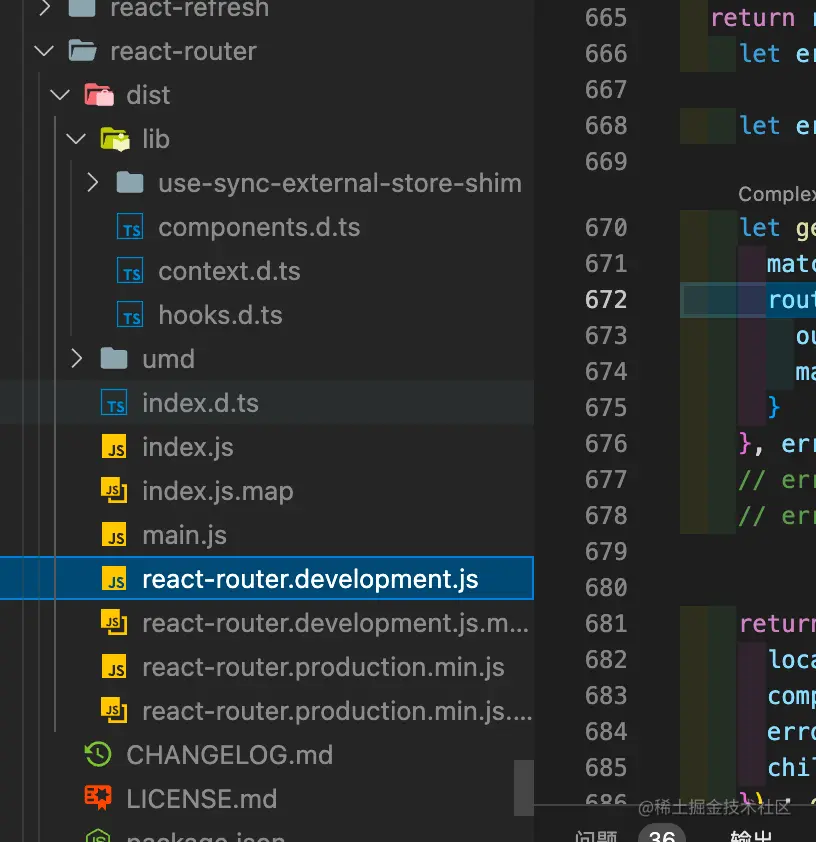Collapse the dist folder chevron
Viewport: 816px width, 842px height.
(x=60, y=96)
